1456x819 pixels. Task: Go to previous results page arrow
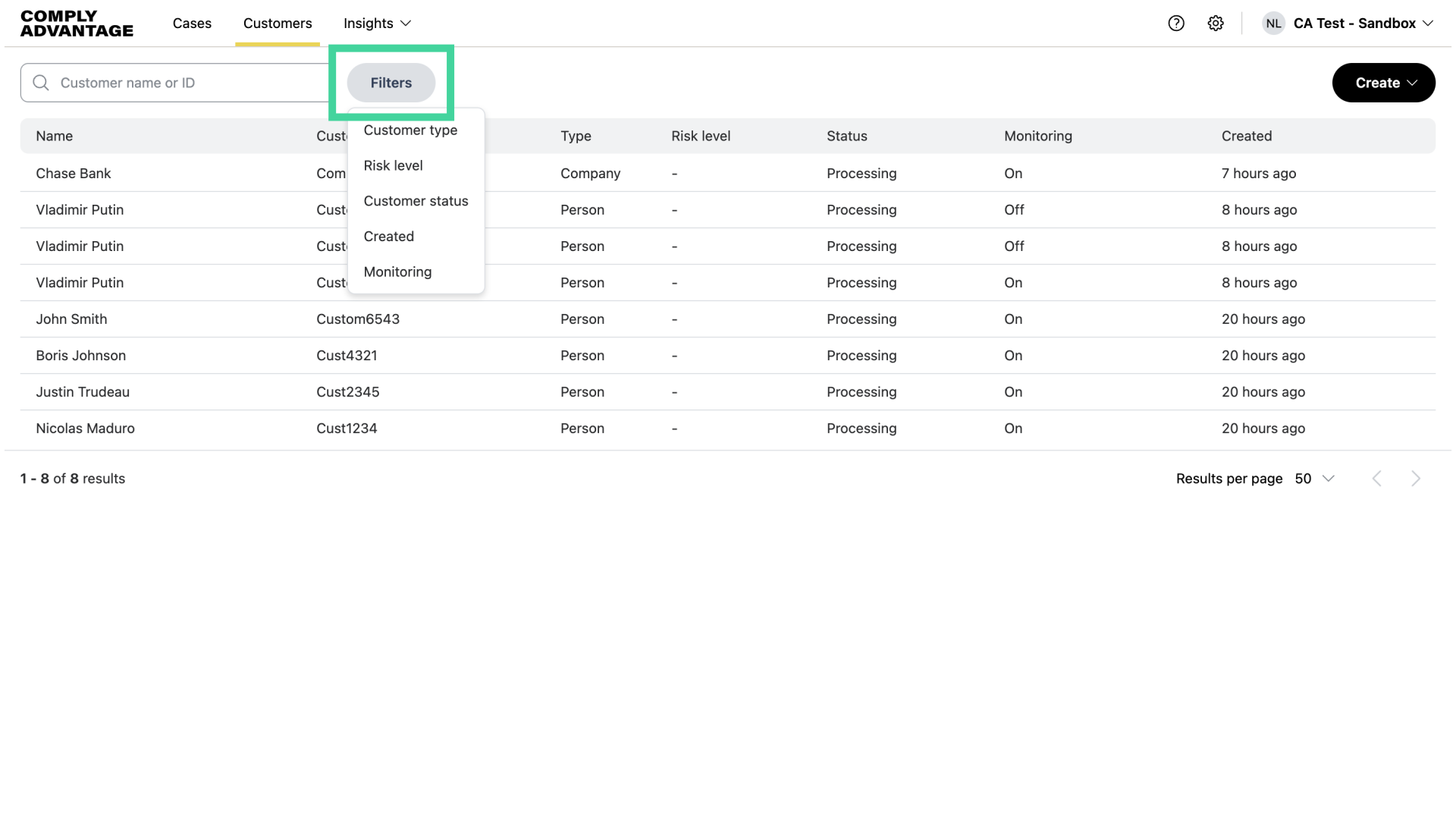[1377, 479]
